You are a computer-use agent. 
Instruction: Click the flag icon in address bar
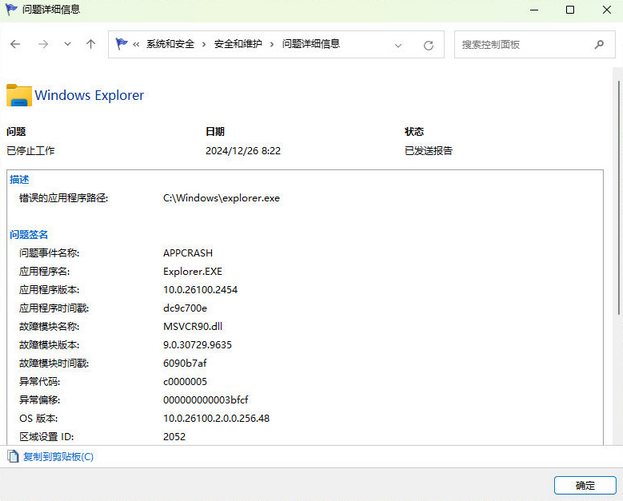(x=122, y=45)
